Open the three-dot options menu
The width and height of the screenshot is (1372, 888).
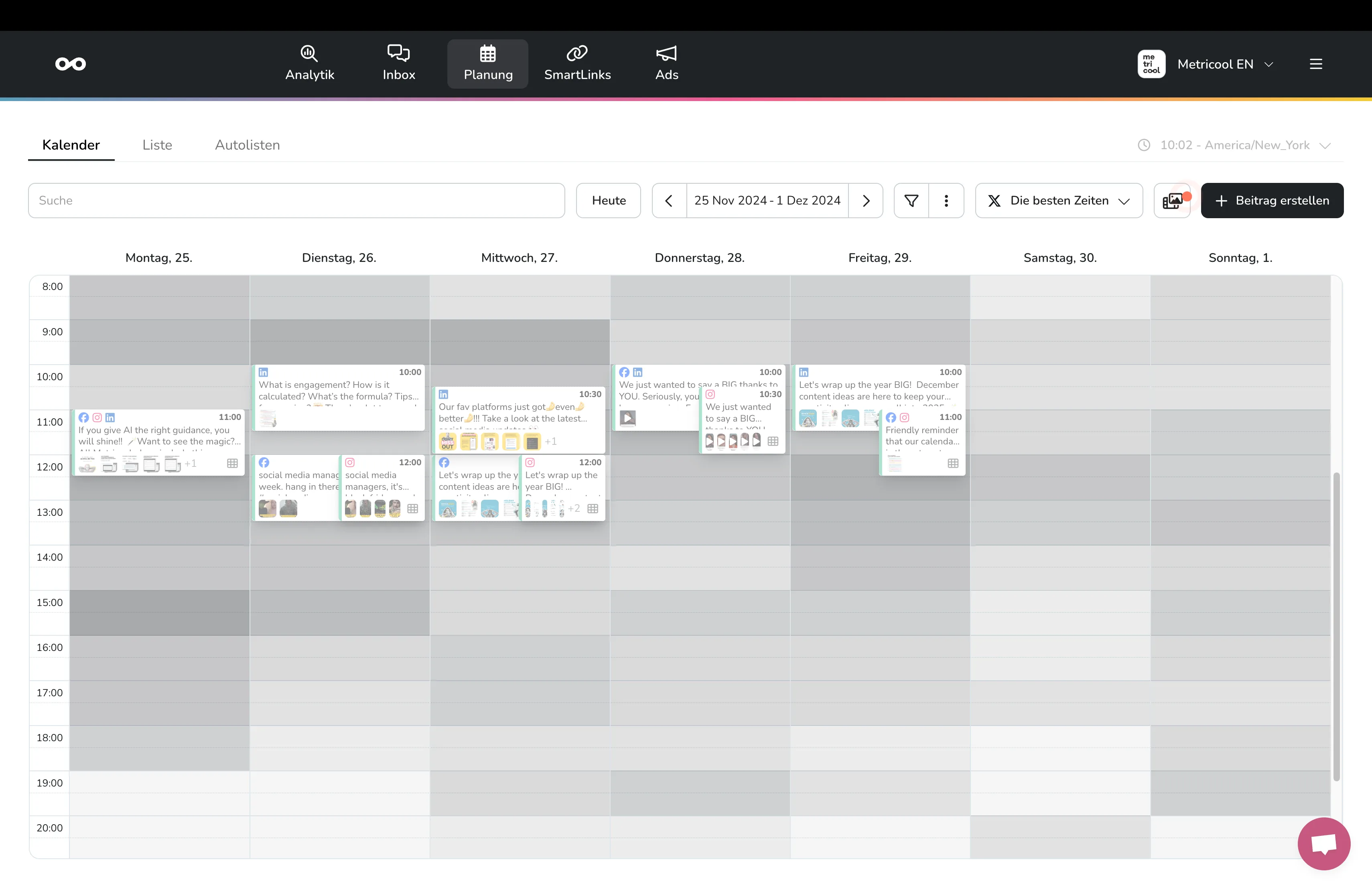[x=946, y=201]
